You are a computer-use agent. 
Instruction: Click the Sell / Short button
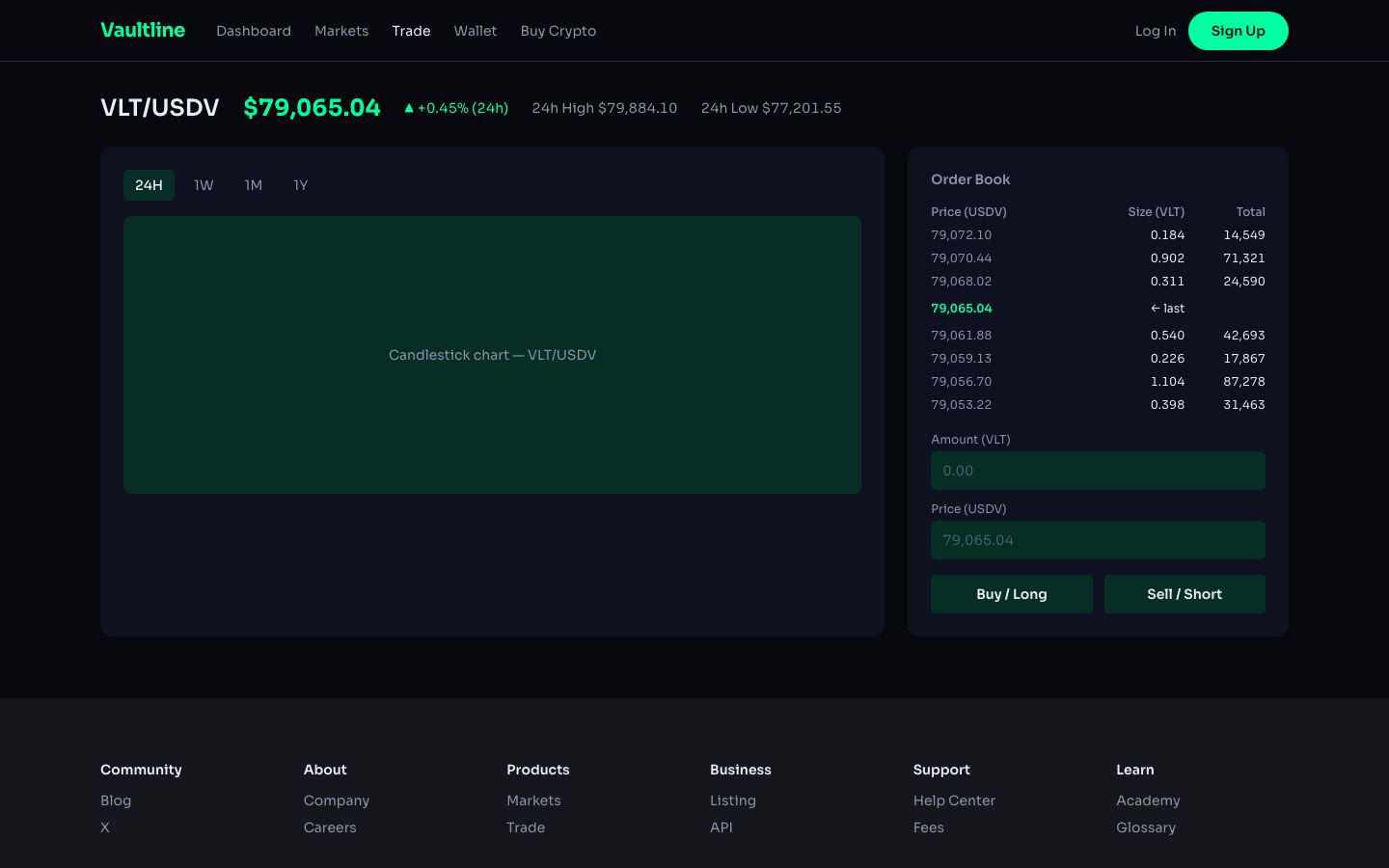click(x=1185, y=594)
